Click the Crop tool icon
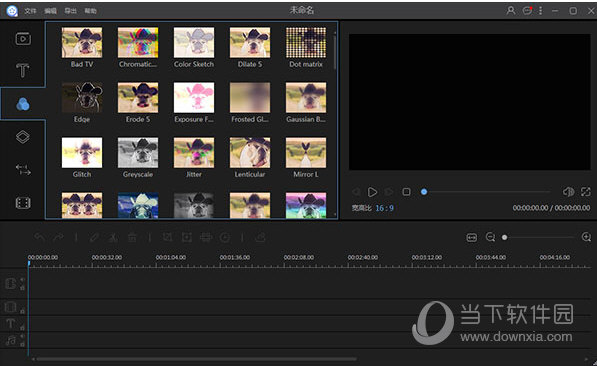The width and height of the screenshot is (597, 366). pos(167,238)
